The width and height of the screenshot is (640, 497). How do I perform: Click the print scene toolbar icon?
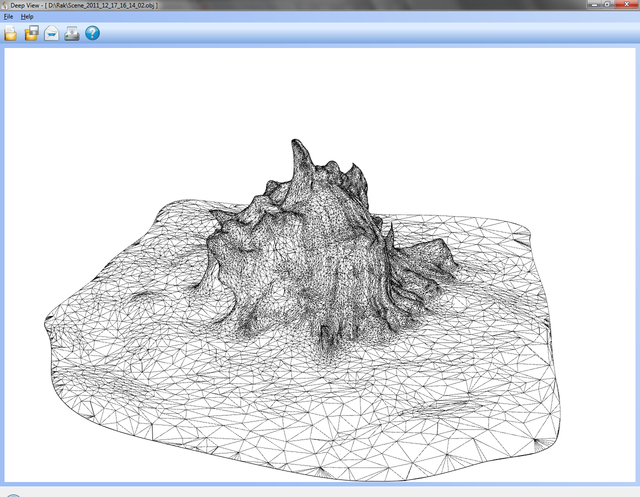pyautogui.click(x=72, y=33)
